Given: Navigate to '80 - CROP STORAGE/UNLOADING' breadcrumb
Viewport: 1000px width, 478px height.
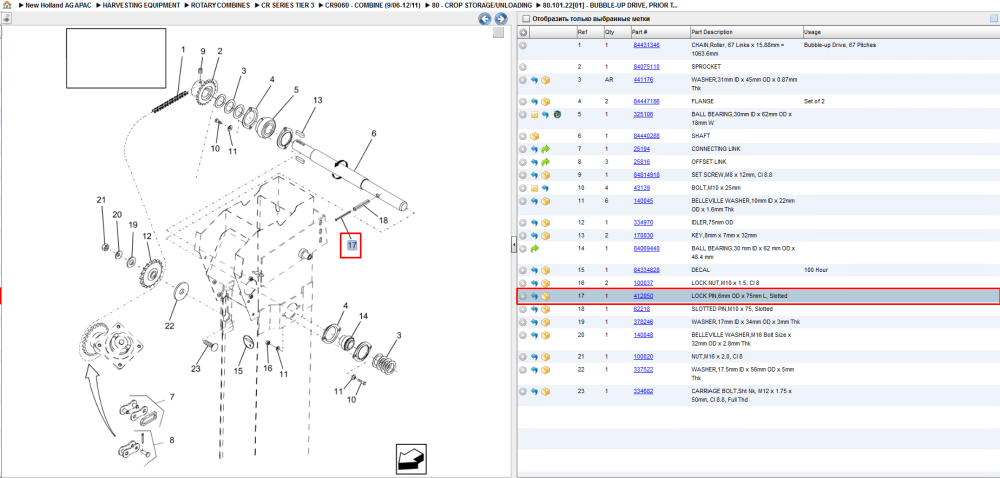Looking at the screenshot, I should tap(481, 5).
